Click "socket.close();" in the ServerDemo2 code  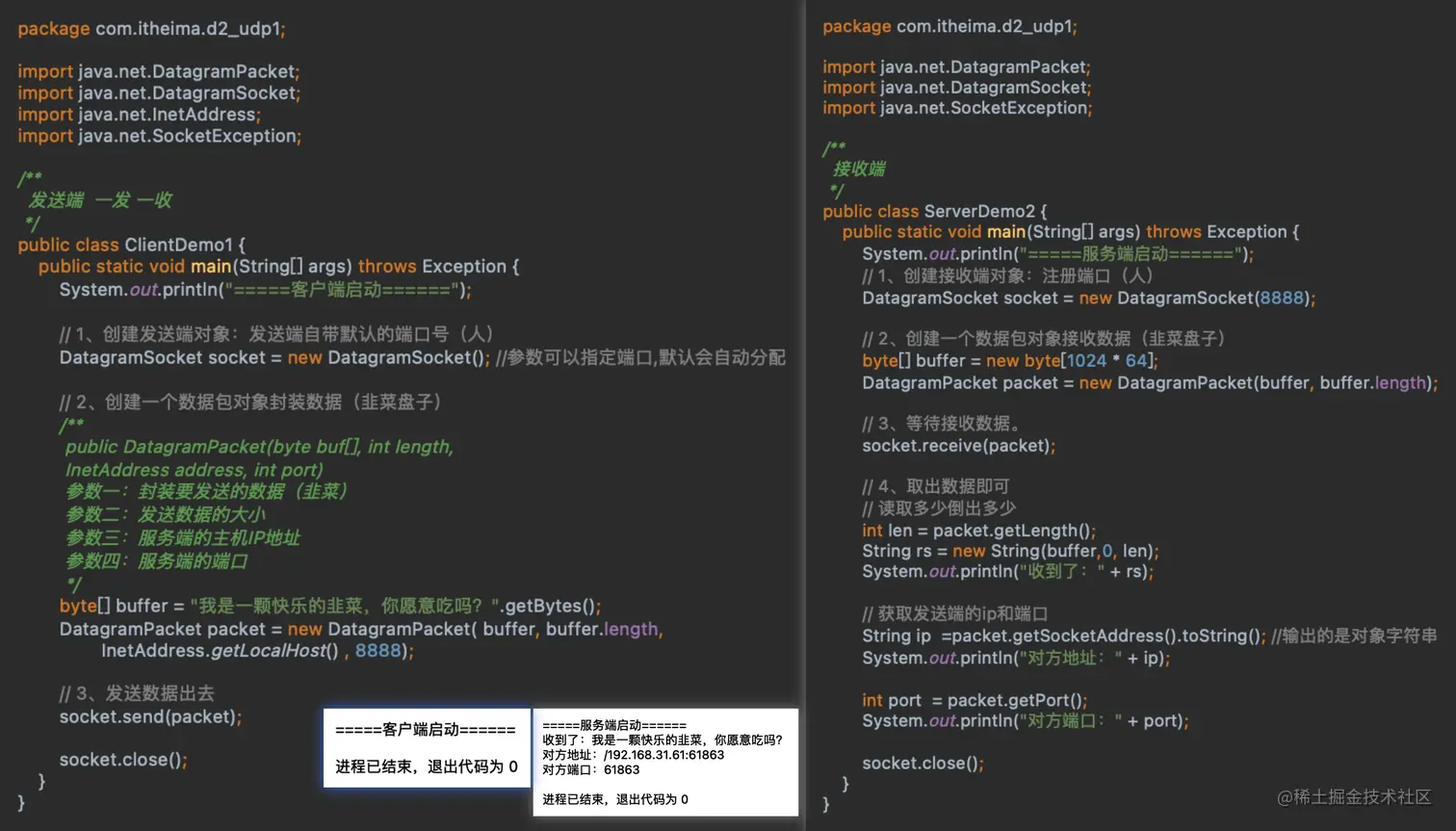click(923, 764)
